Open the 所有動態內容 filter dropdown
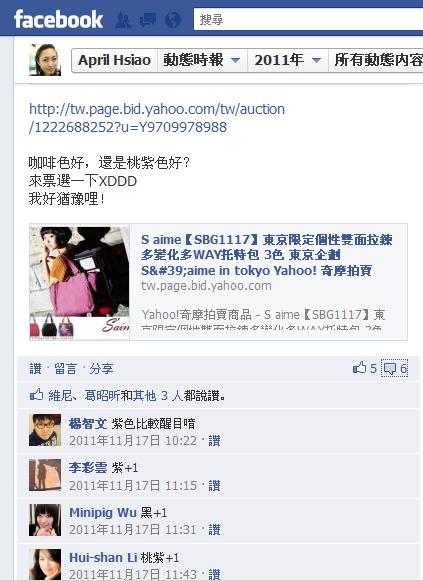This screenshot has height=581, width=423. click(376, 60)
